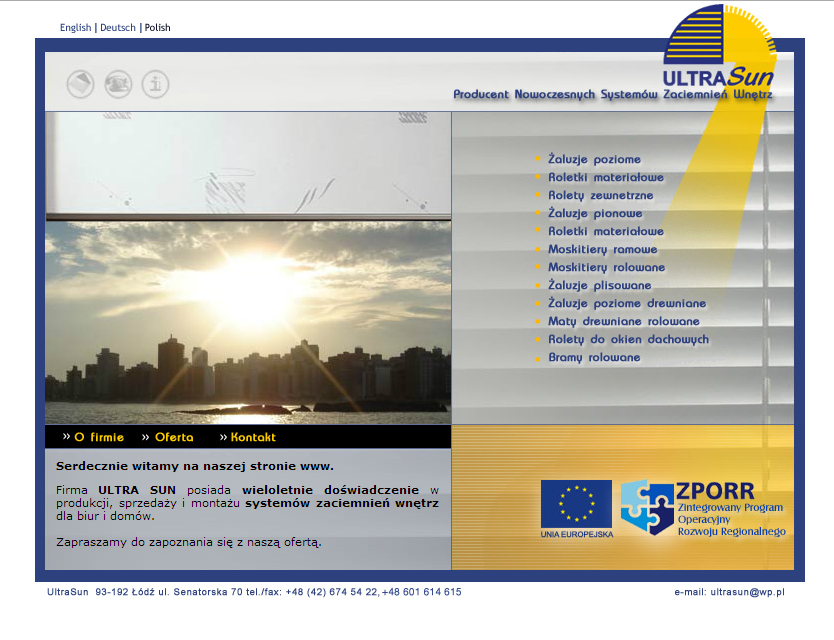Click the sunset city skyline photo
834x640 pixels.
click(x=248, y=322)
